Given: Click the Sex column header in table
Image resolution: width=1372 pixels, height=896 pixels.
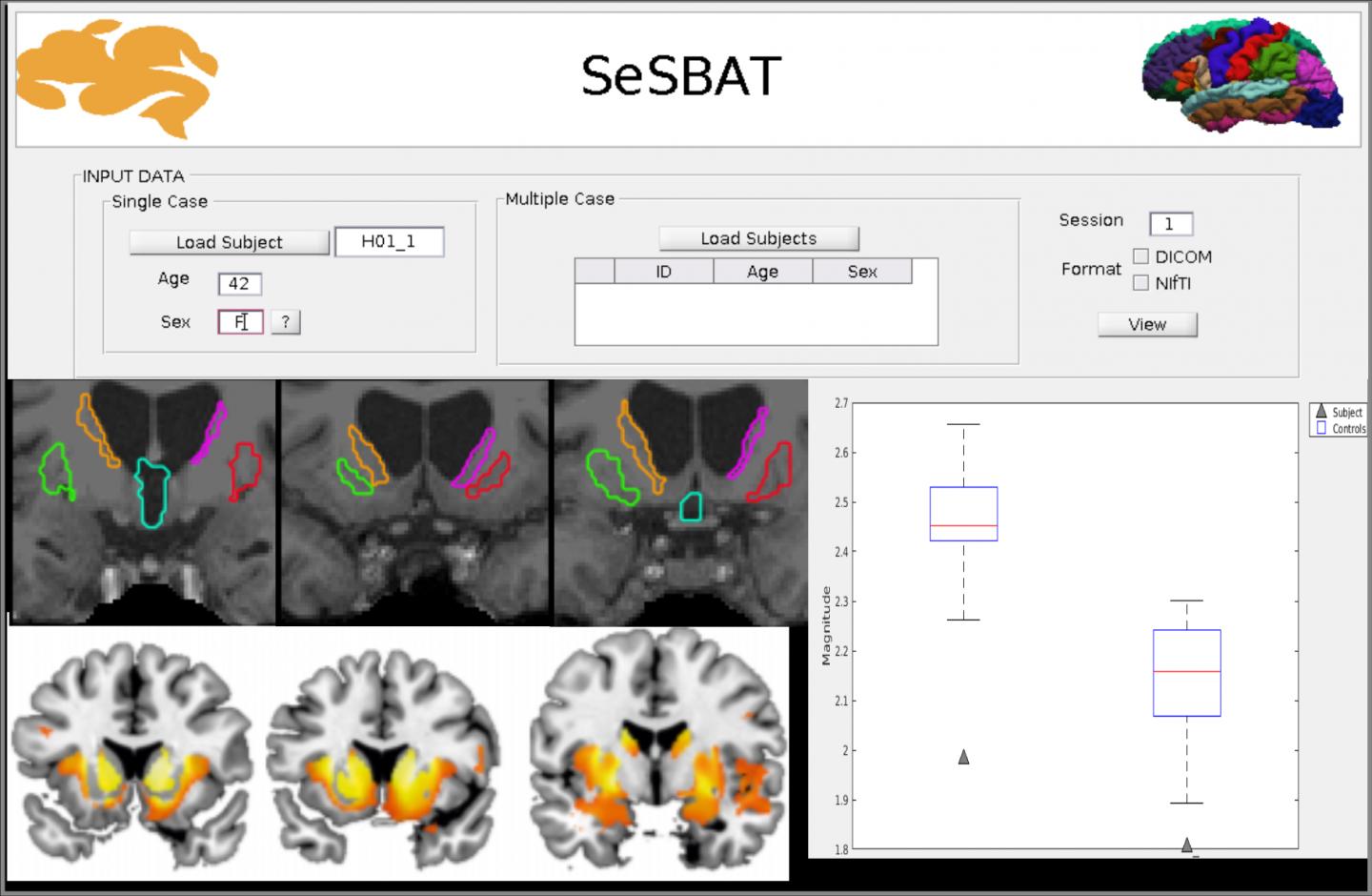Looking at the screenshot, I should [861, 272].
